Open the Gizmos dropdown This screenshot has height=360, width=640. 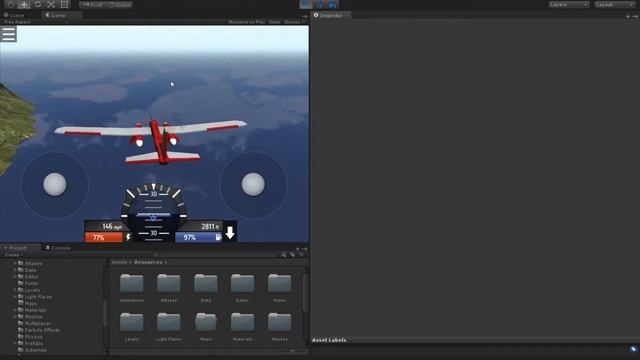tap(294, 22)
